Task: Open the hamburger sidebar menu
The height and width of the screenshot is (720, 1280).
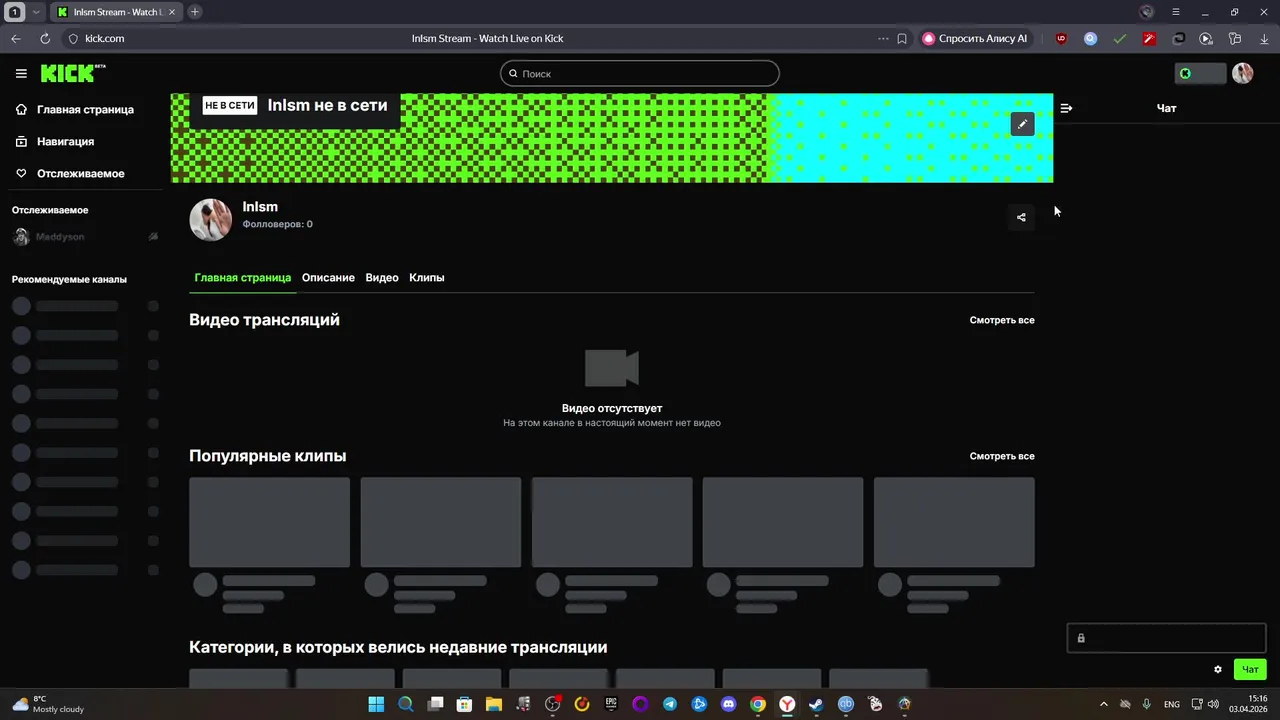Action: pos(21,73)
